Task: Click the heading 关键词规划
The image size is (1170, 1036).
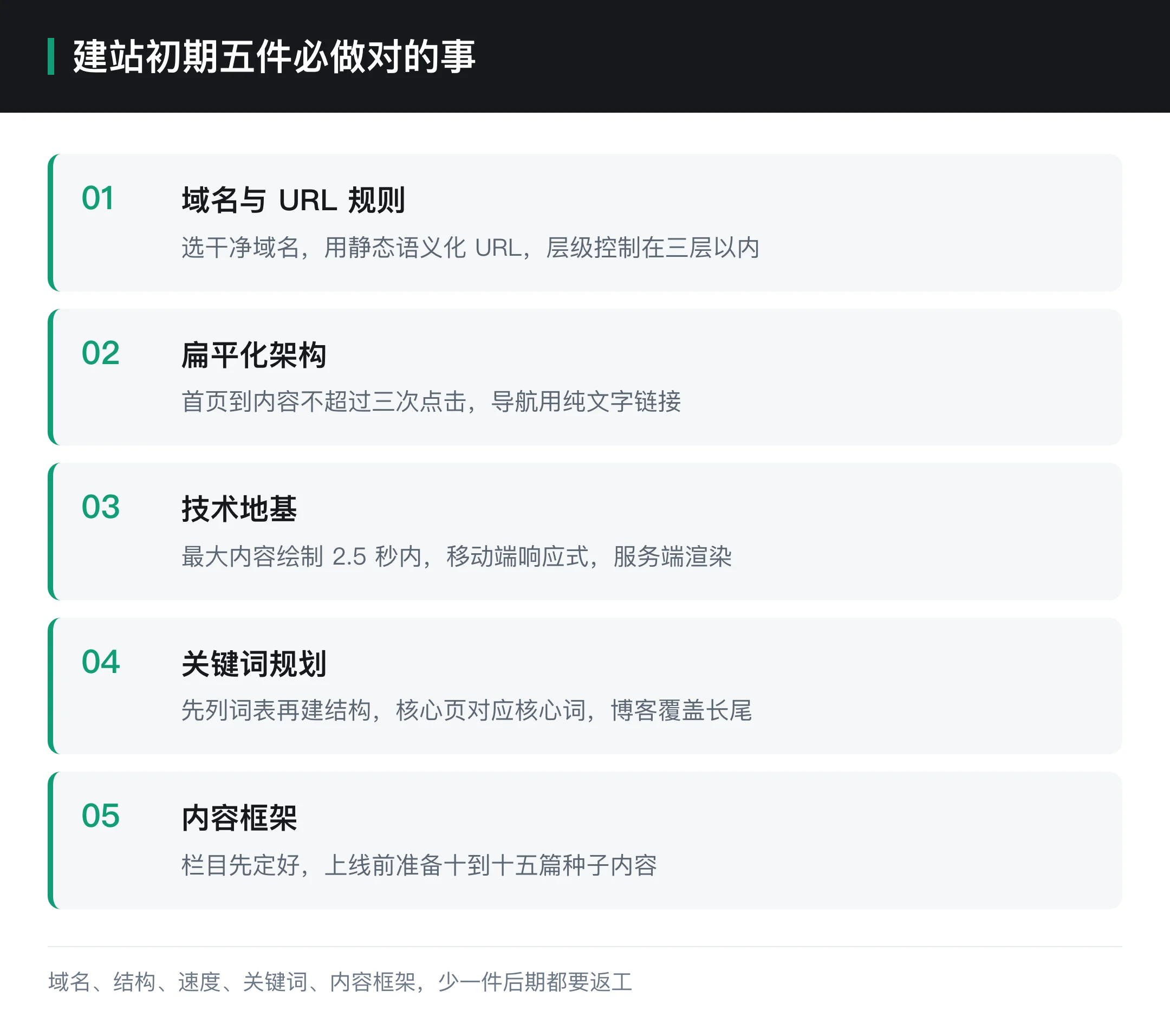Action: pyautogui.click(x=253, y=664)
